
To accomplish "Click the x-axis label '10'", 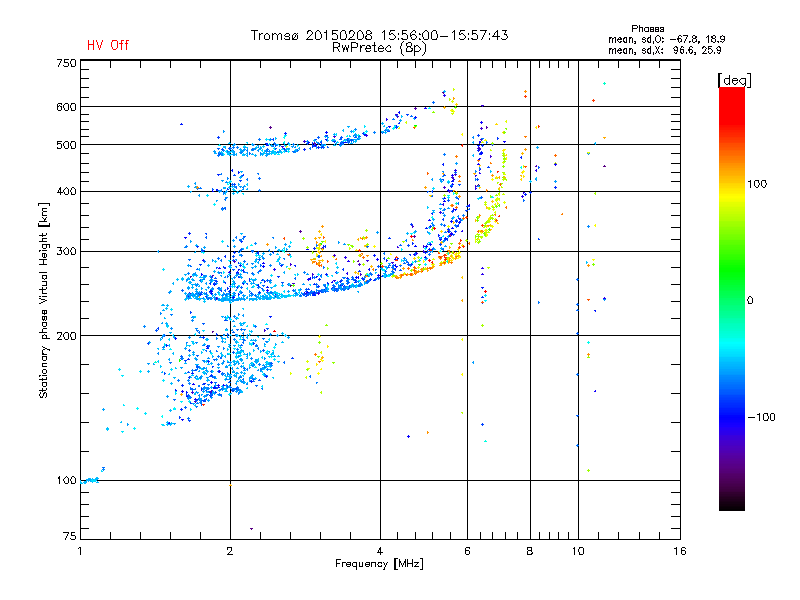I will (578, 551).
